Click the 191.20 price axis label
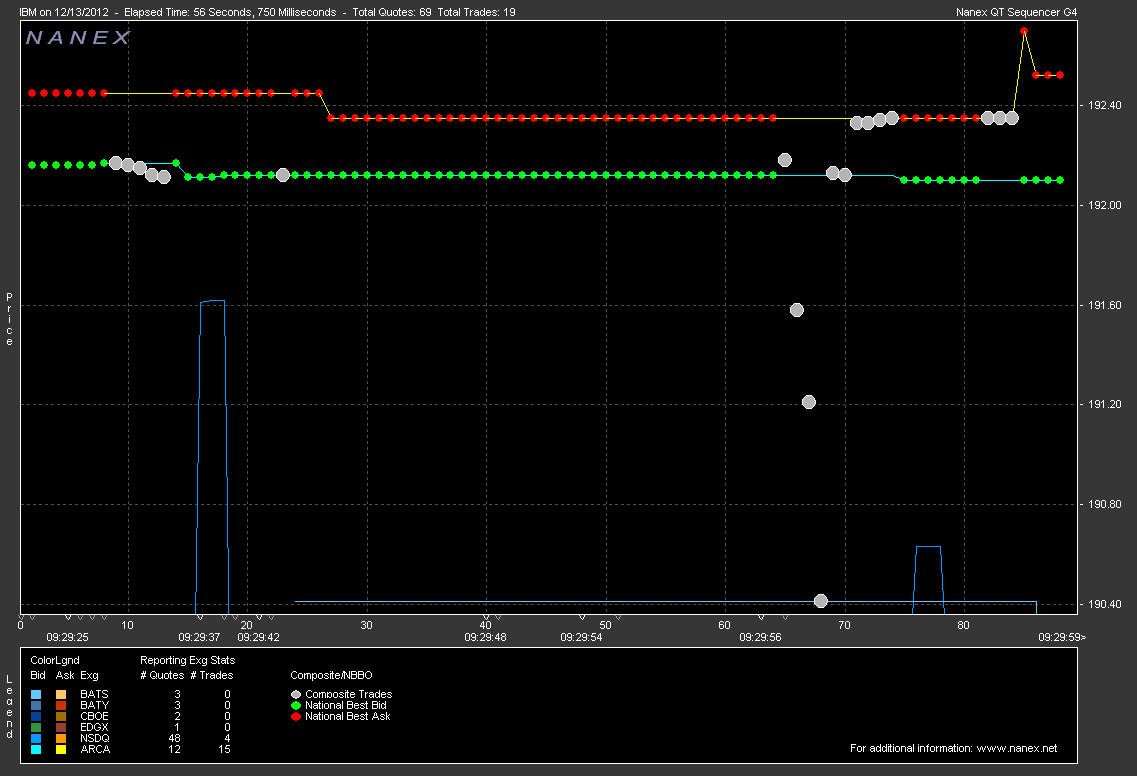The image size is (1137, 776). click(x=1104, y=405)
